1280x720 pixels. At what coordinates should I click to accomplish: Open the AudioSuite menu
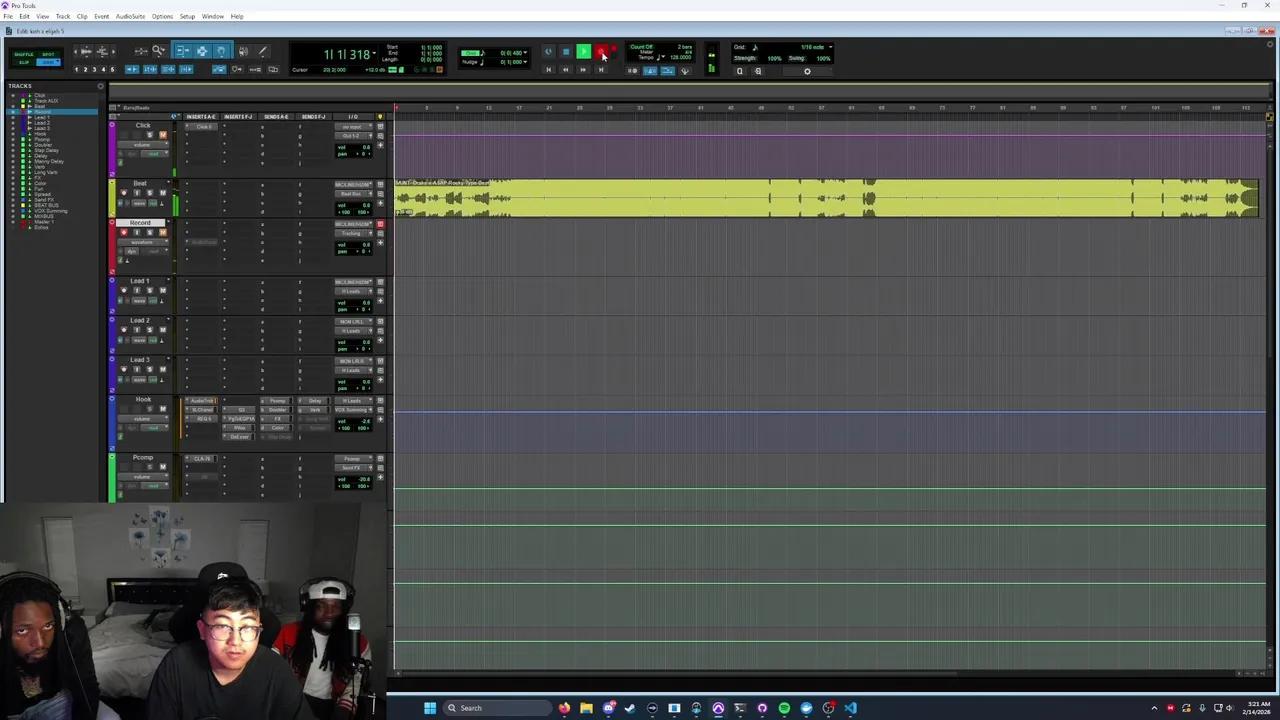click(130, 16)
